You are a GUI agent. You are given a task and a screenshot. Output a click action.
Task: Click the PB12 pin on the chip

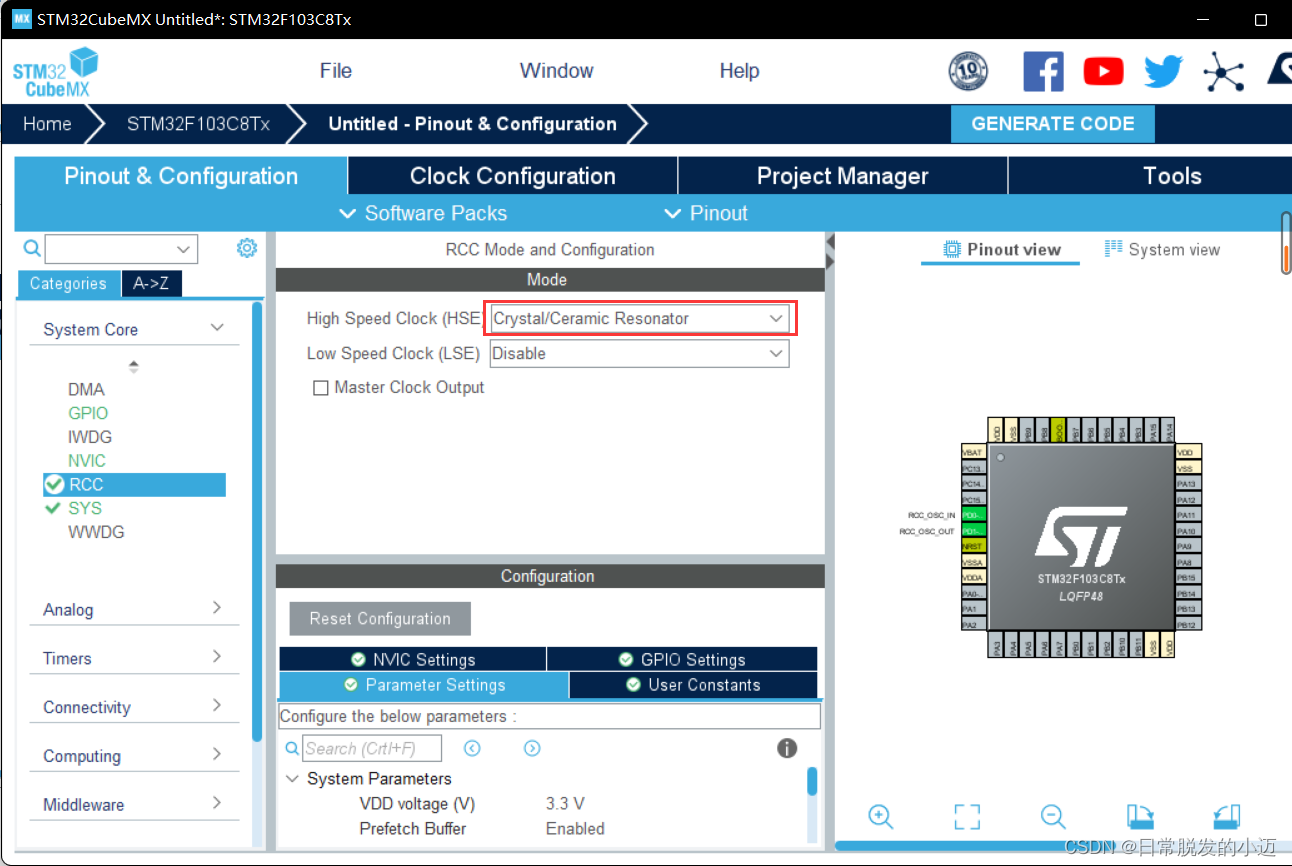[x=1187, y=625]
